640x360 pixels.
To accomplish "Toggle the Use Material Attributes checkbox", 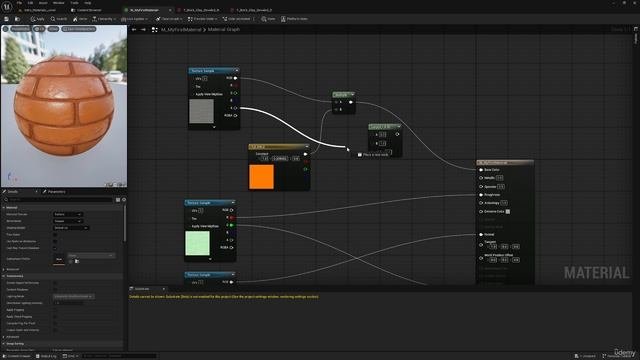I will click(x=55, y=241).
